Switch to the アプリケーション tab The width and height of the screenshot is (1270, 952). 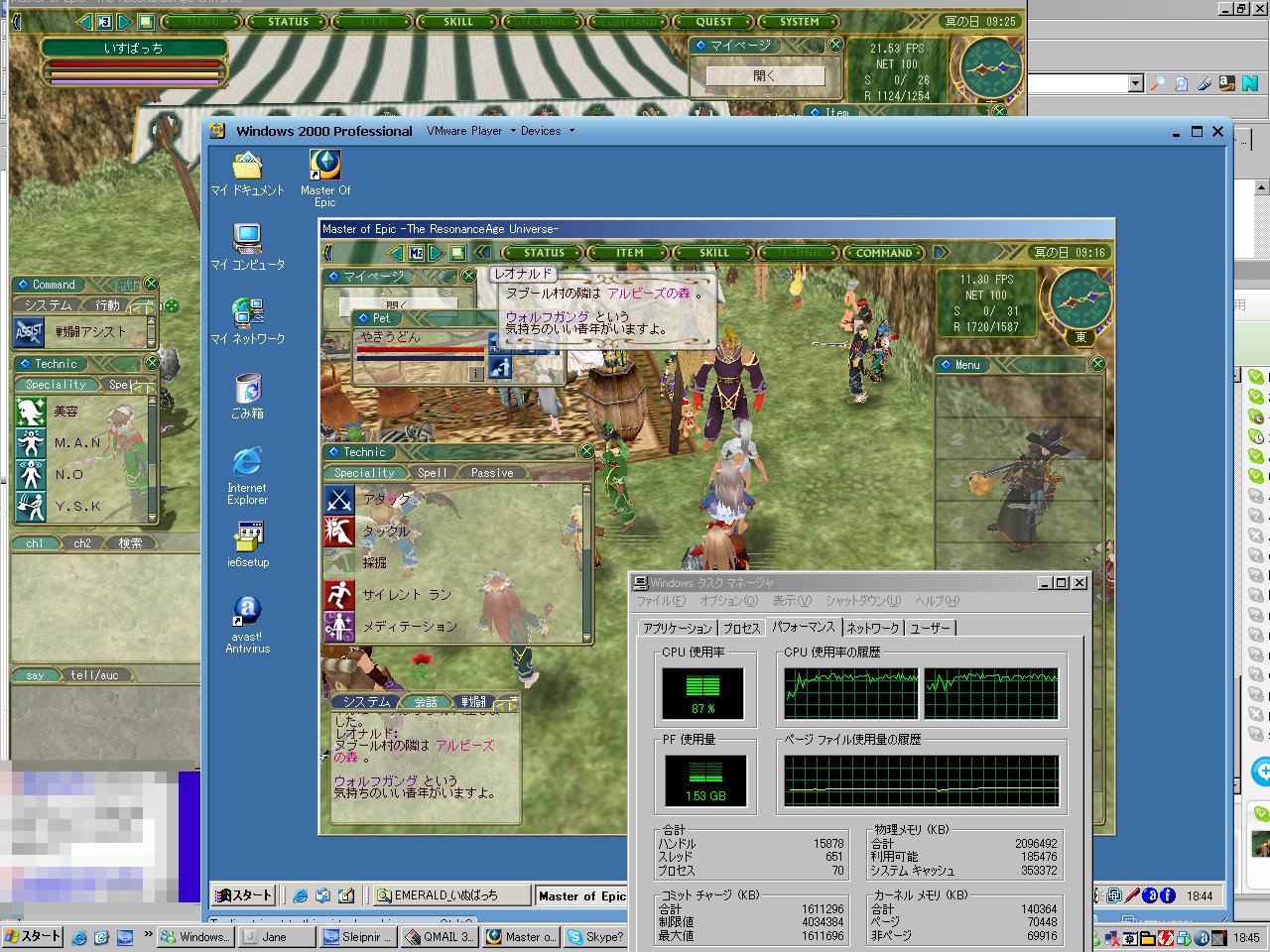678,629
